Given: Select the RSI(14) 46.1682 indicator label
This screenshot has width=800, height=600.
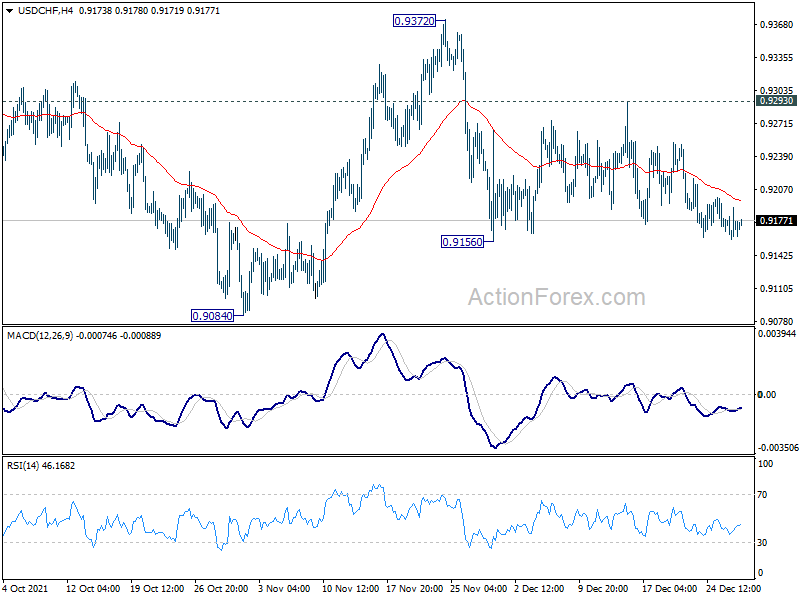Looking at the screenshot, I should coord(41,466).
